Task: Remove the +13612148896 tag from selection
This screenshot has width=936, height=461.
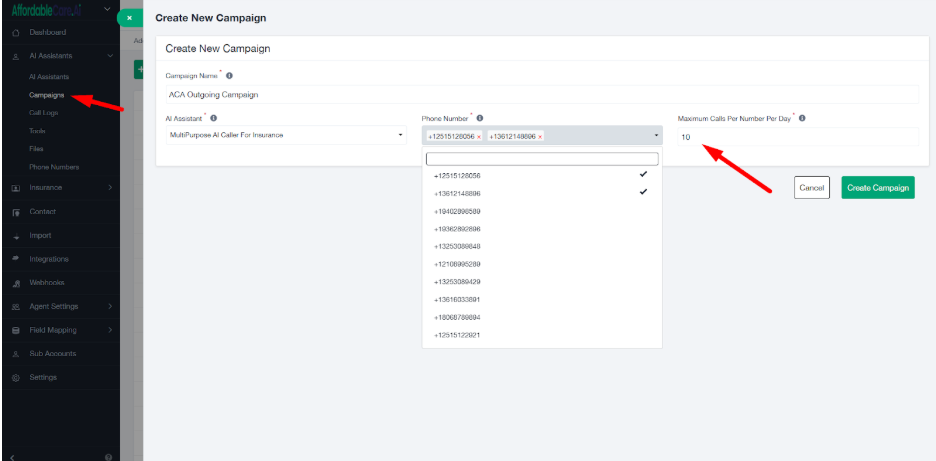Action: pyautogui.click(x=540, y=136)
